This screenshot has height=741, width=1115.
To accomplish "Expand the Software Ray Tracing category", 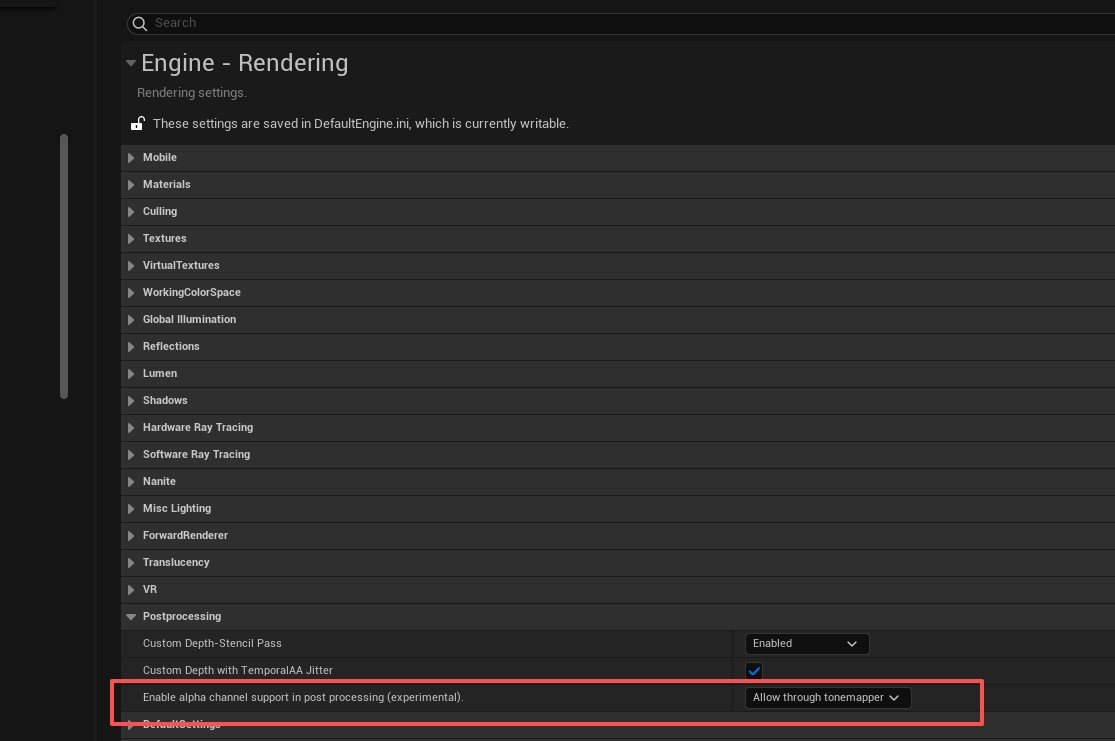I will click(131, 455).
